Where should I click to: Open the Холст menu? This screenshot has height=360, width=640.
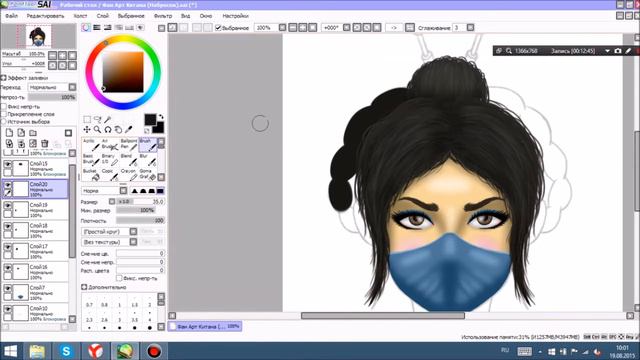coord(80,16)
